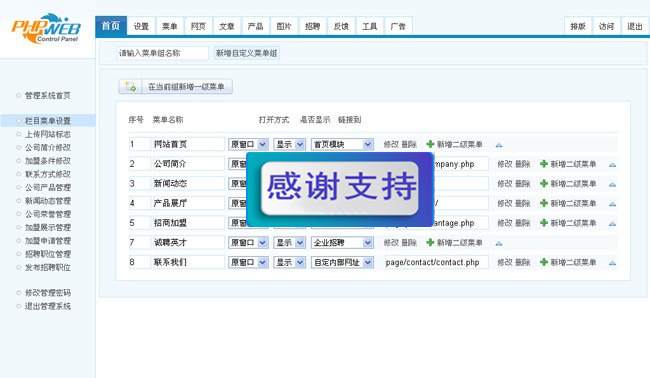
Task: Click move-up arrow for 新闻动态 row
Action: coord(612,184)
